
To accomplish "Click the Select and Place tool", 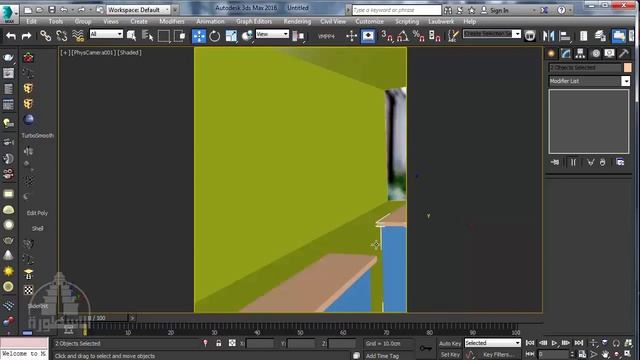I will [x=247, y=36].
